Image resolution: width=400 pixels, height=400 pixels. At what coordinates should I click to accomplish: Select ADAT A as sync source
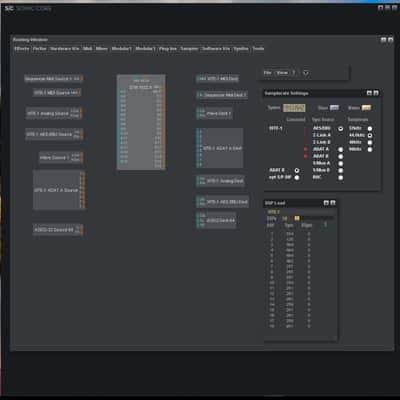point(341,149)
